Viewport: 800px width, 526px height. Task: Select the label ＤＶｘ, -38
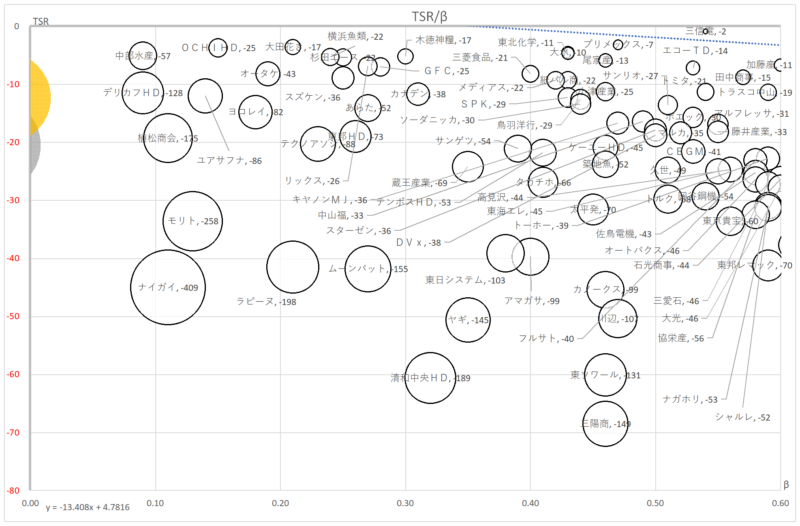point(418,243)
